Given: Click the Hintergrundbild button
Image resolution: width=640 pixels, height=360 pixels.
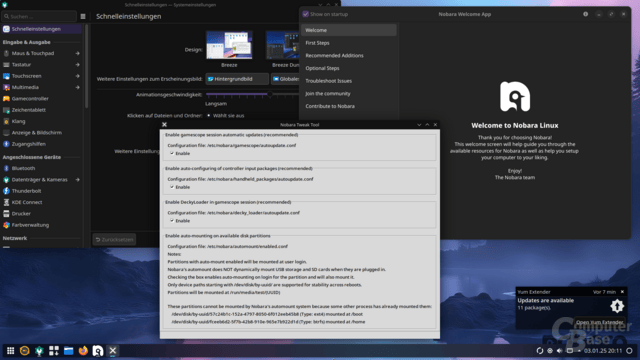Looking at the screenshot, I should click(237, 79).
